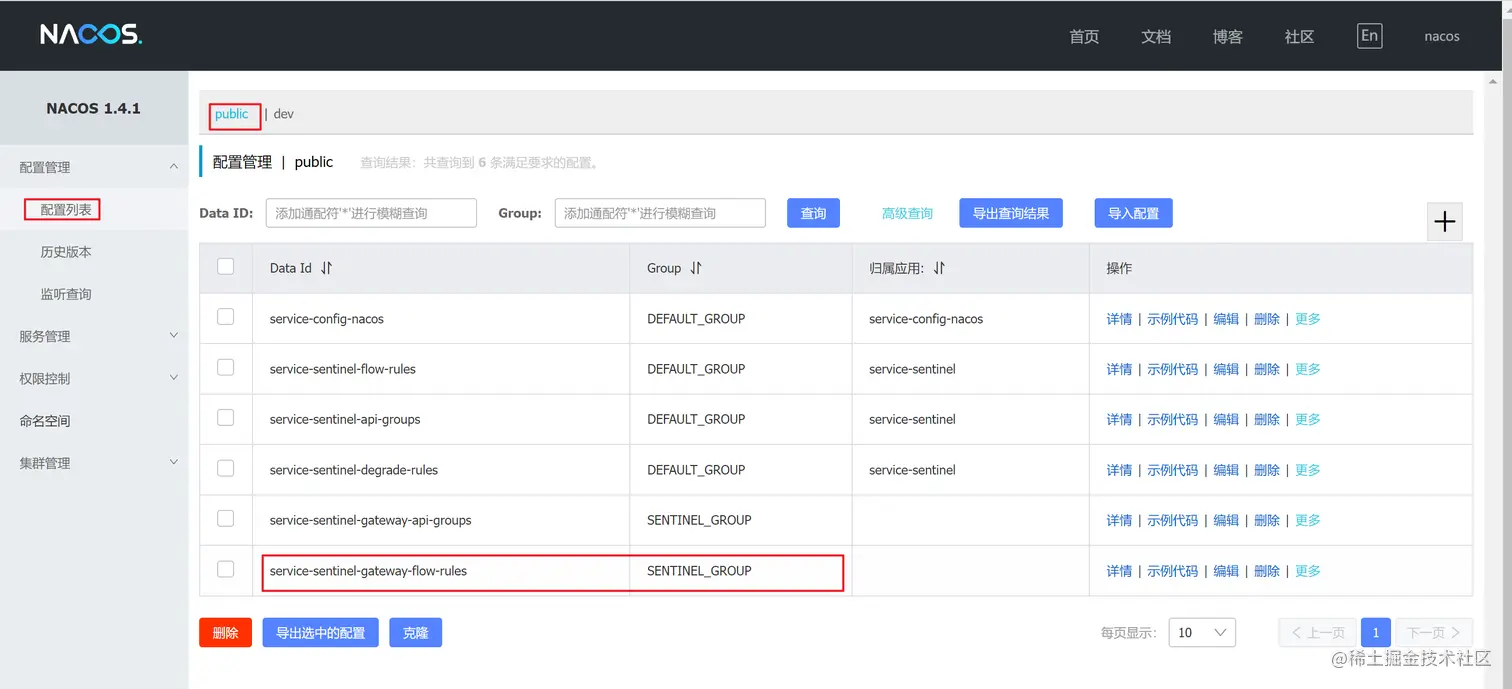
Task: Expand the 服务管理 sidebar section
Action: pyautogui.click(x=94, y=336)
